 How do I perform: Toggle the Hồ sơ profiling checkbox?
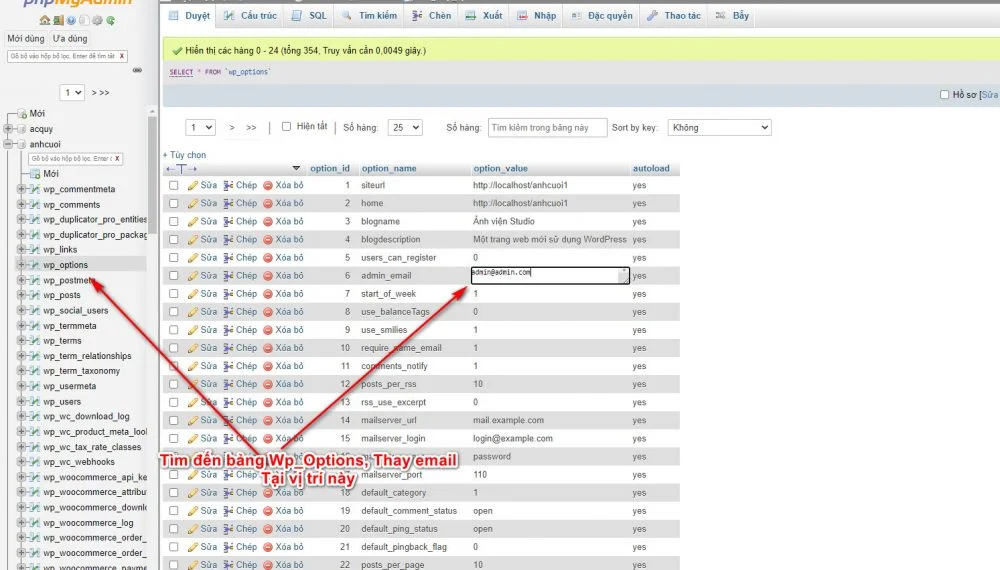pos(945,94)
